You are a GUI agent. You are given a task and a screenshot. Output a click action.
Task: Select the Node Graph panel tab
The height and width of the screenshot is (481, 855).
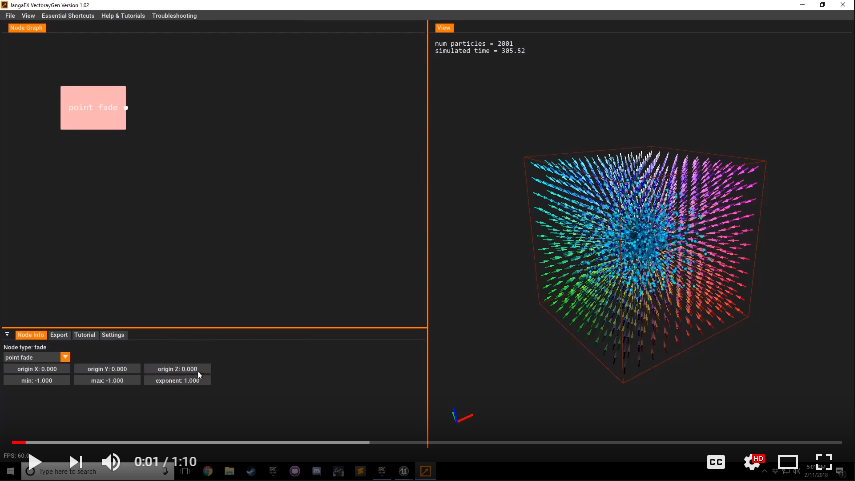pos(26,28)
